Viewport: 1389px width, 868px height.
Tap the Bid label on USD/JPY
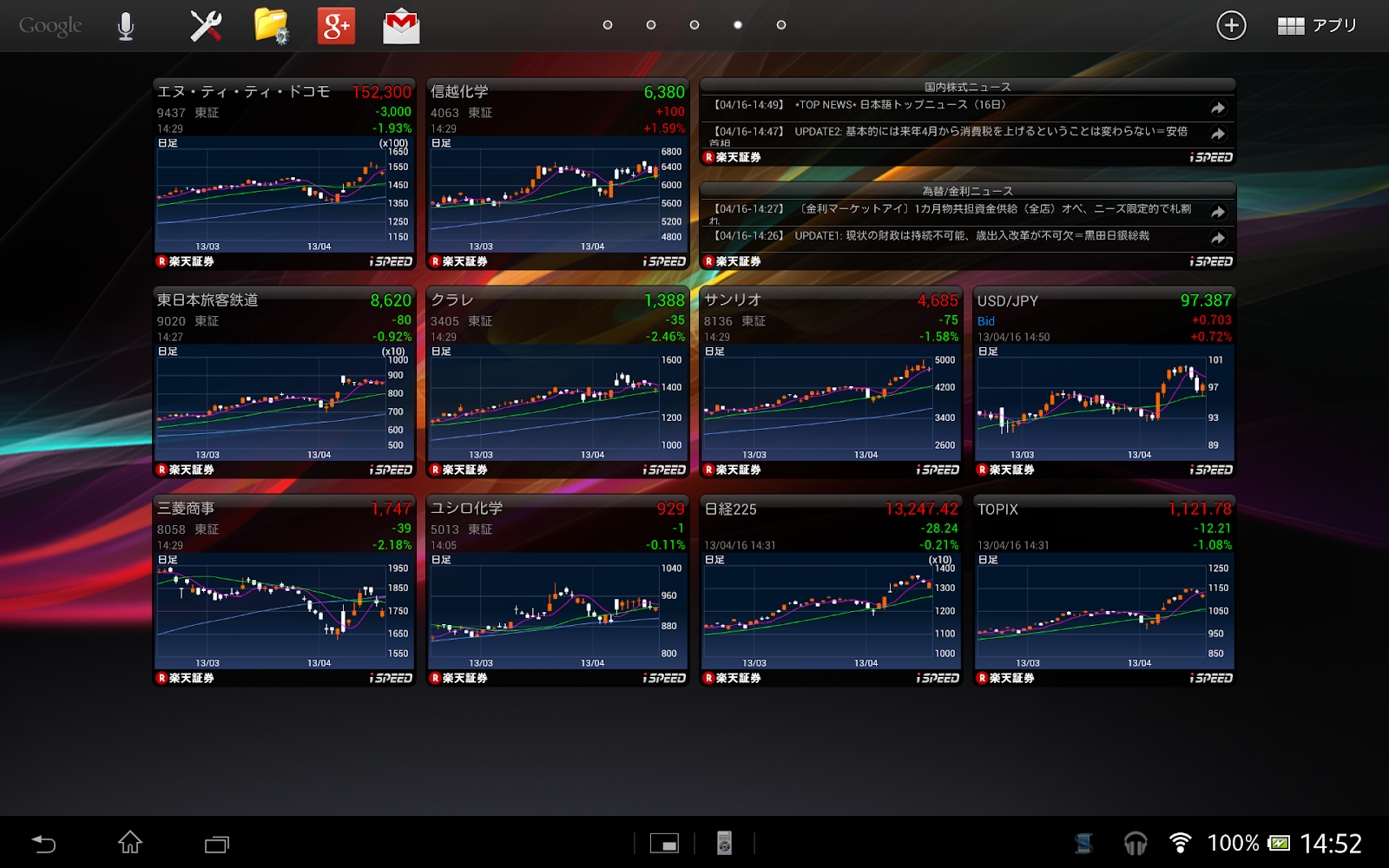(986, 321)
